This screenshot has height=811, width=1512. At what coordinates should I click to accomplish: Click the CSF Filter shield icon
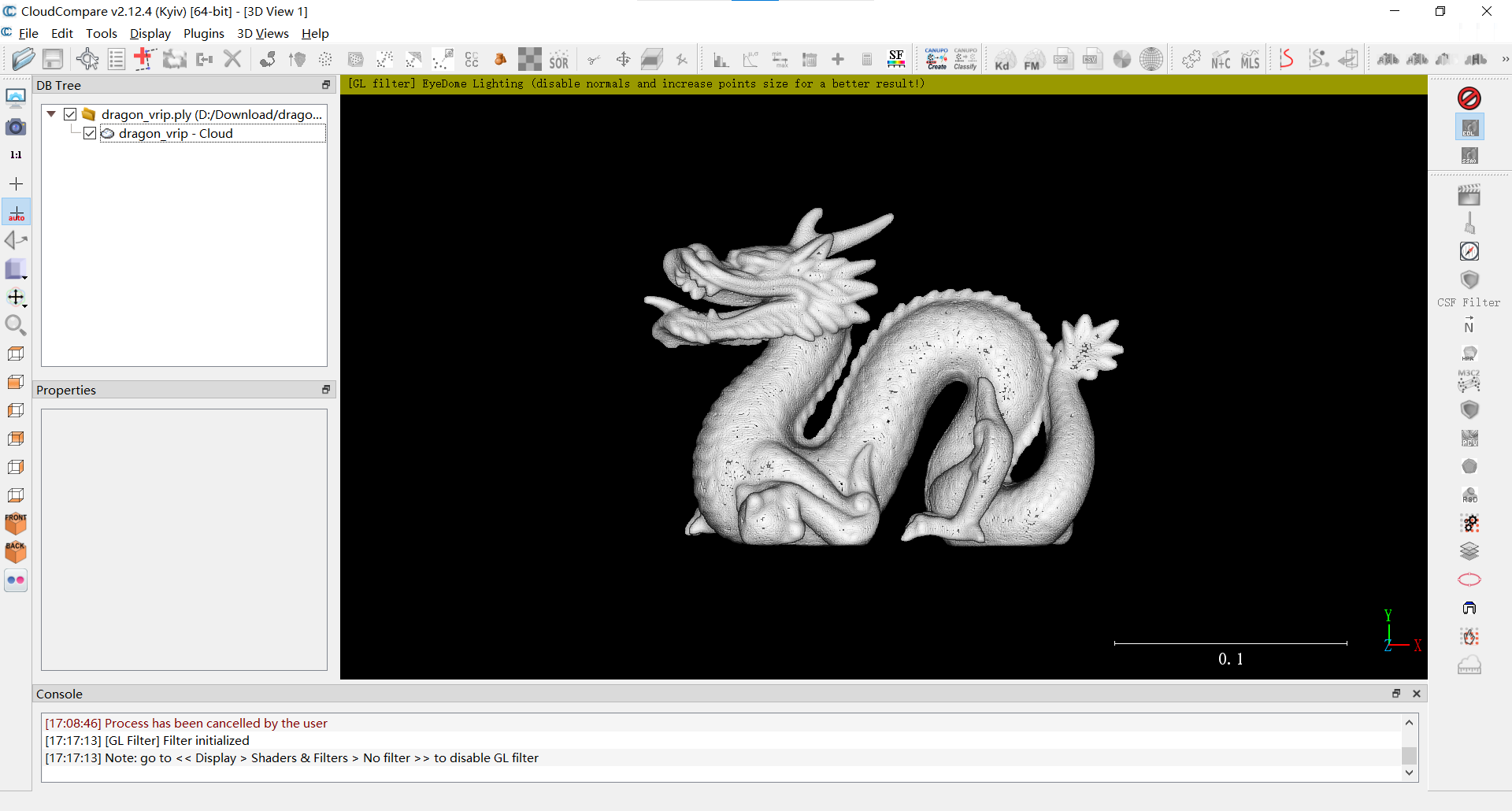(1469, 280)
